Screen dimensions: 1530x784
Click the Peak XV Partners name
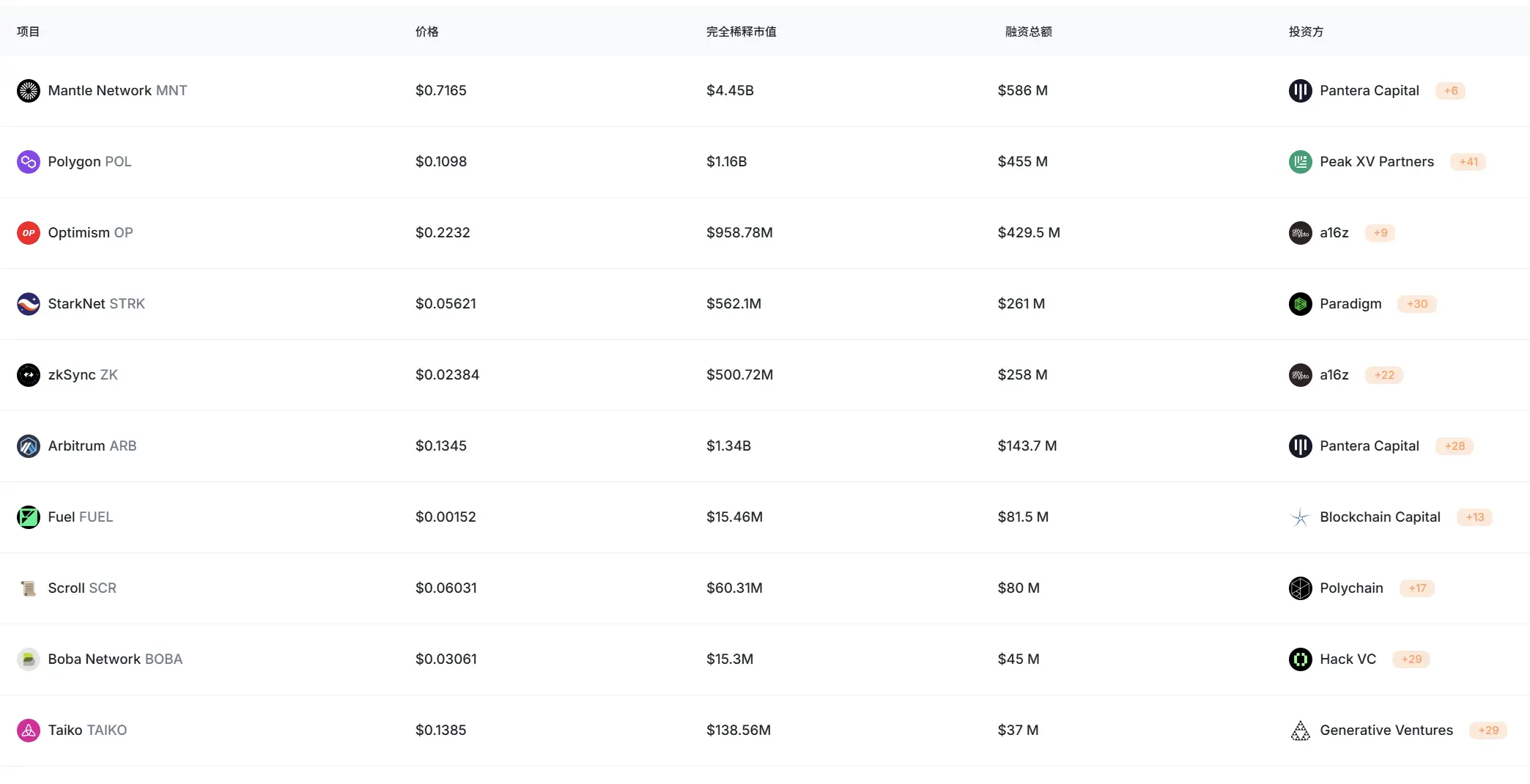tap(1376, 161)
